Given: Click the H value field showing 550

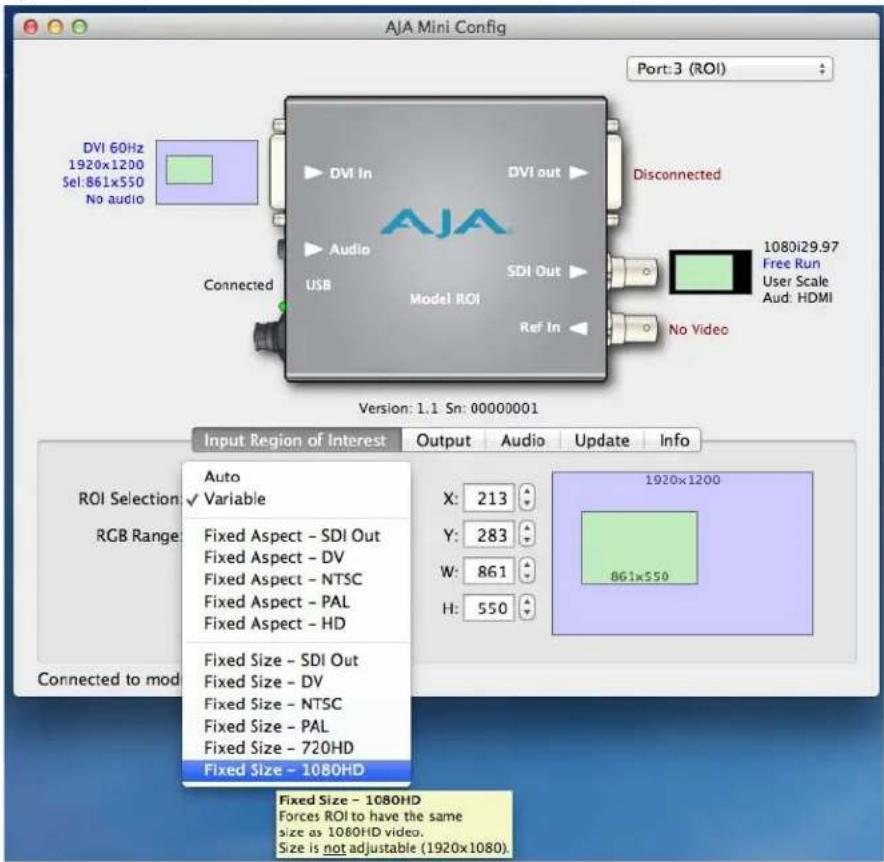Looking at the screenshot, I should click(x=489, y=608).
